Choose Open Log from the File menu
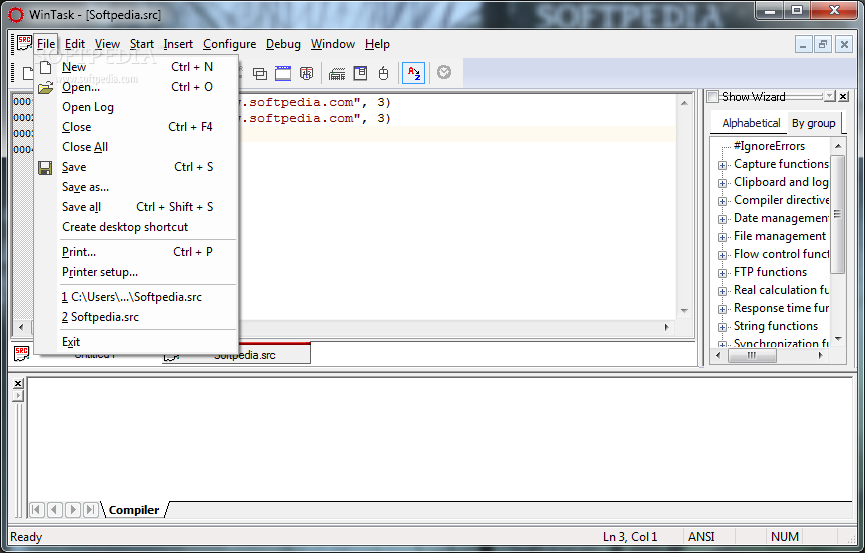The image size is (865, 553). click(x=136, y=107)
